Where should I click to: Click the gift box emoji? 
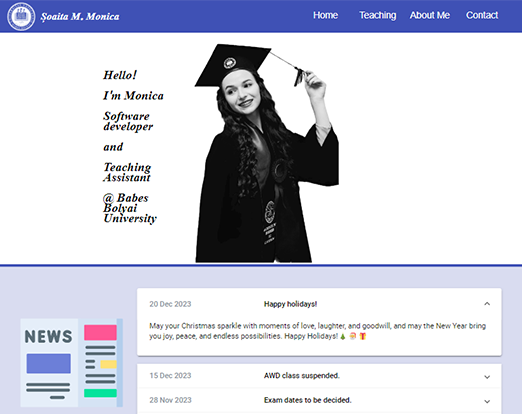363,336
